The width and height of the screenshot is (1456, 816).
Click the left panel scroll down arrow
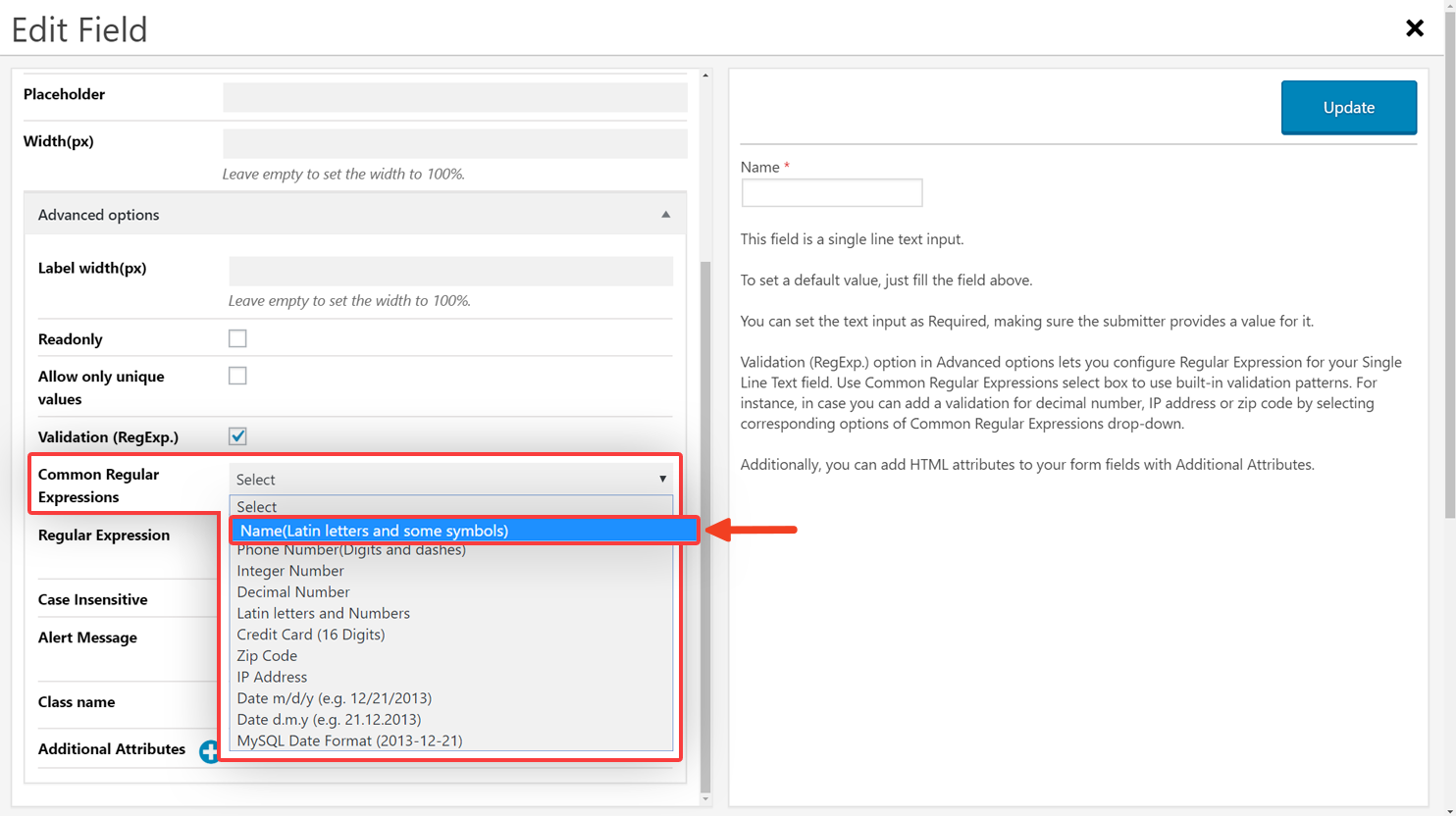[x=705, y=799]
